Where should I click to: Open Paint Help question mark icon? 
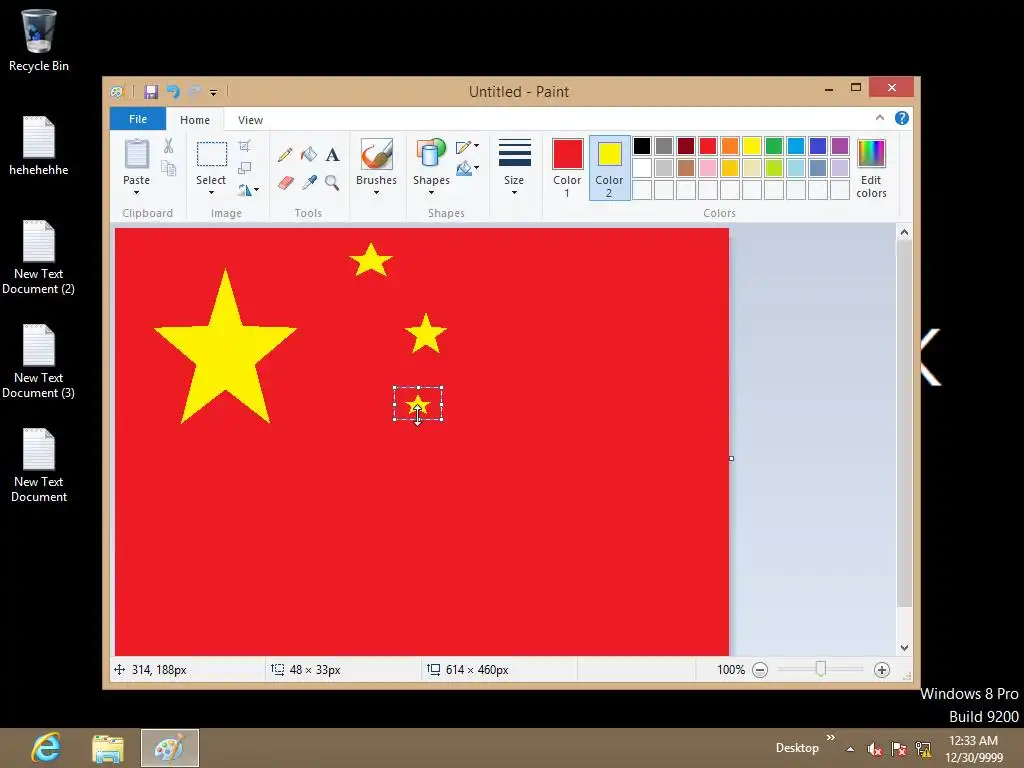(902, 118)
